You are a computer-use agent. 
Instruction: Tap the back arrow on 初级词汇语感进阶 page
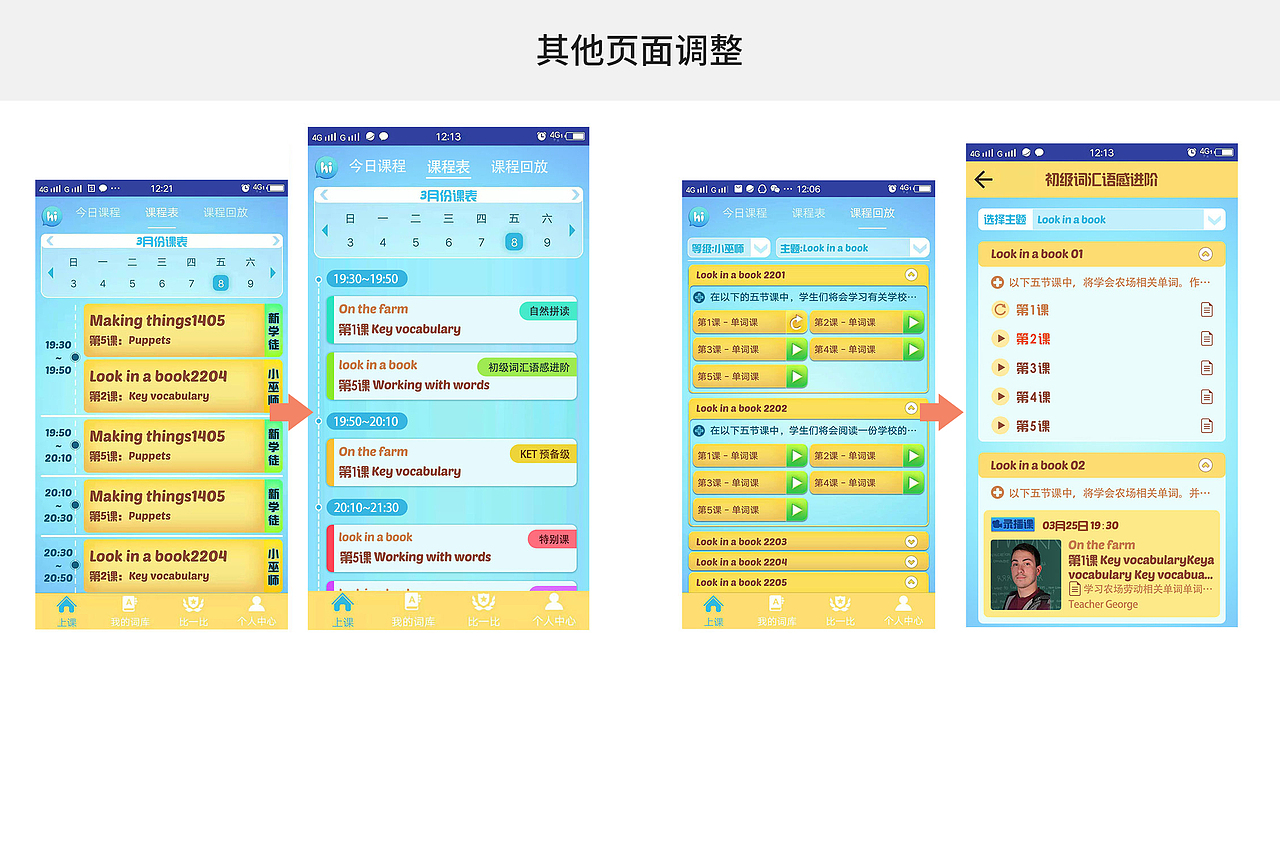tap(983, 179)
